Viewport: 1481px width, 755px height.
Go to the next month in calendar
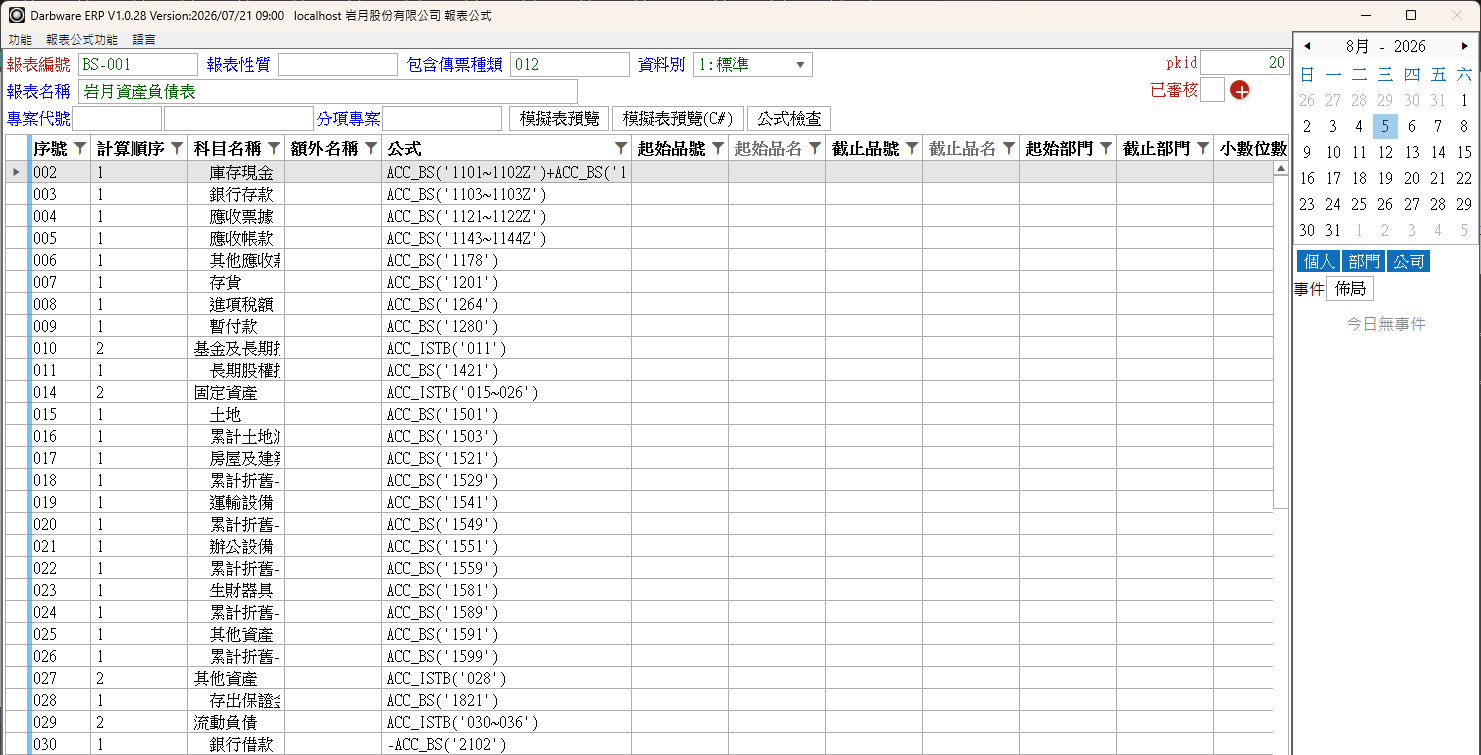click(1465, 46)
